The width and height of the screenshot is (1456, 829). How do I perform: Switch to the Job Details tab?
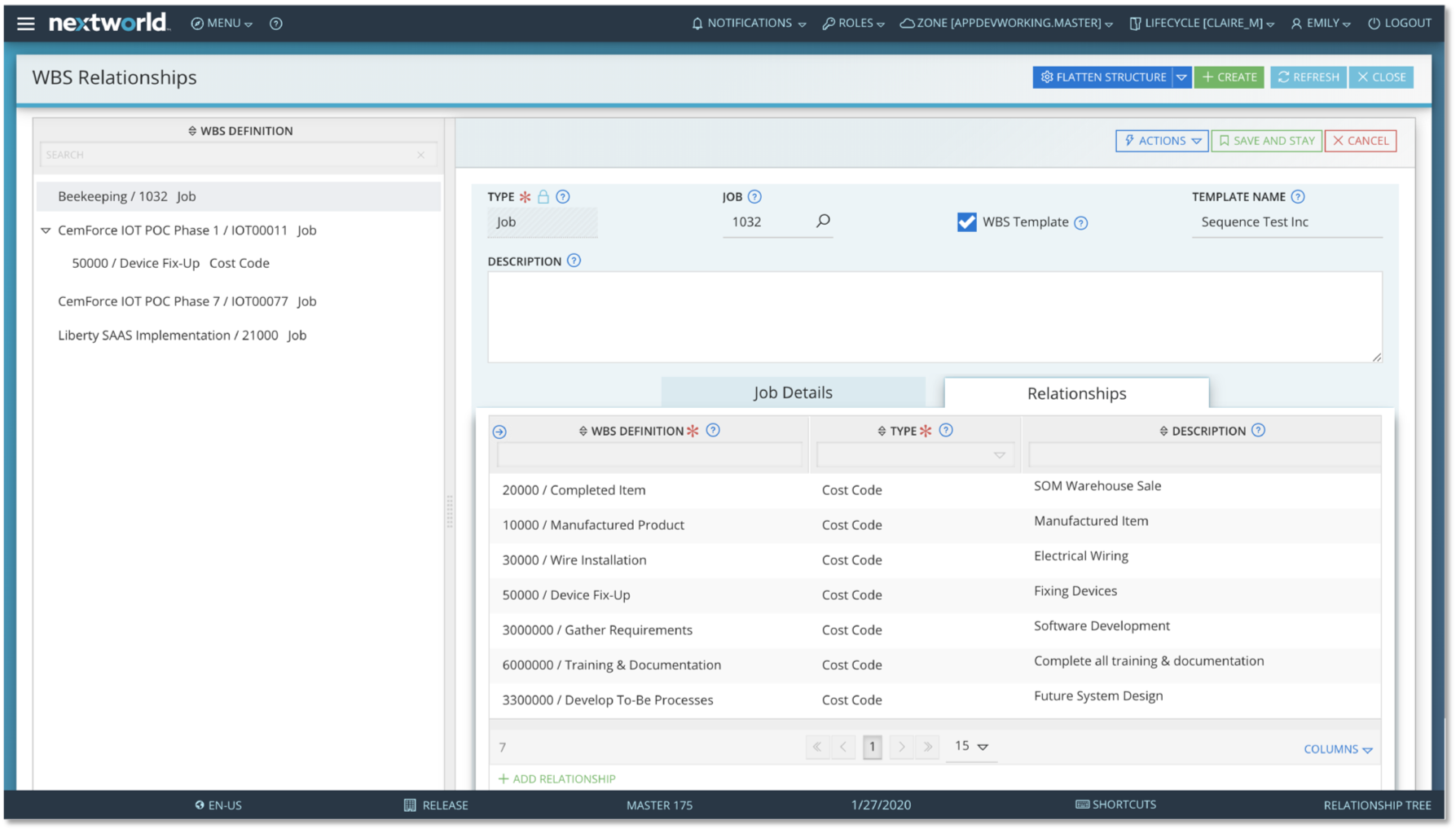tap(793, 393)
